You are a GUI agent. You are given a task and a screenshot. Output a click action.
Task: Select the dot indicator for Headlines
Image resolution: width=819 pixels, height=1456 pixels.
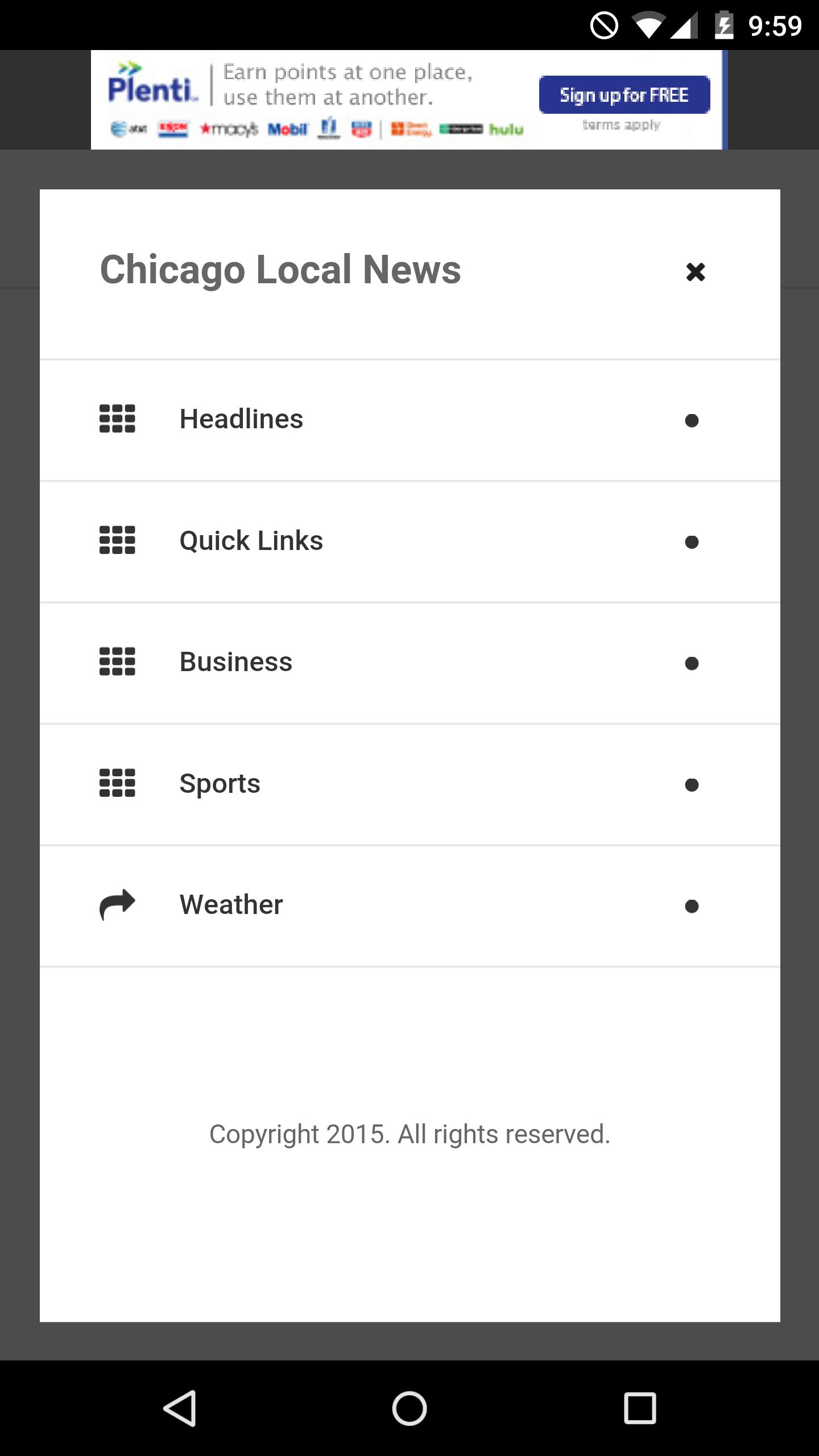(x=692, y=421)
